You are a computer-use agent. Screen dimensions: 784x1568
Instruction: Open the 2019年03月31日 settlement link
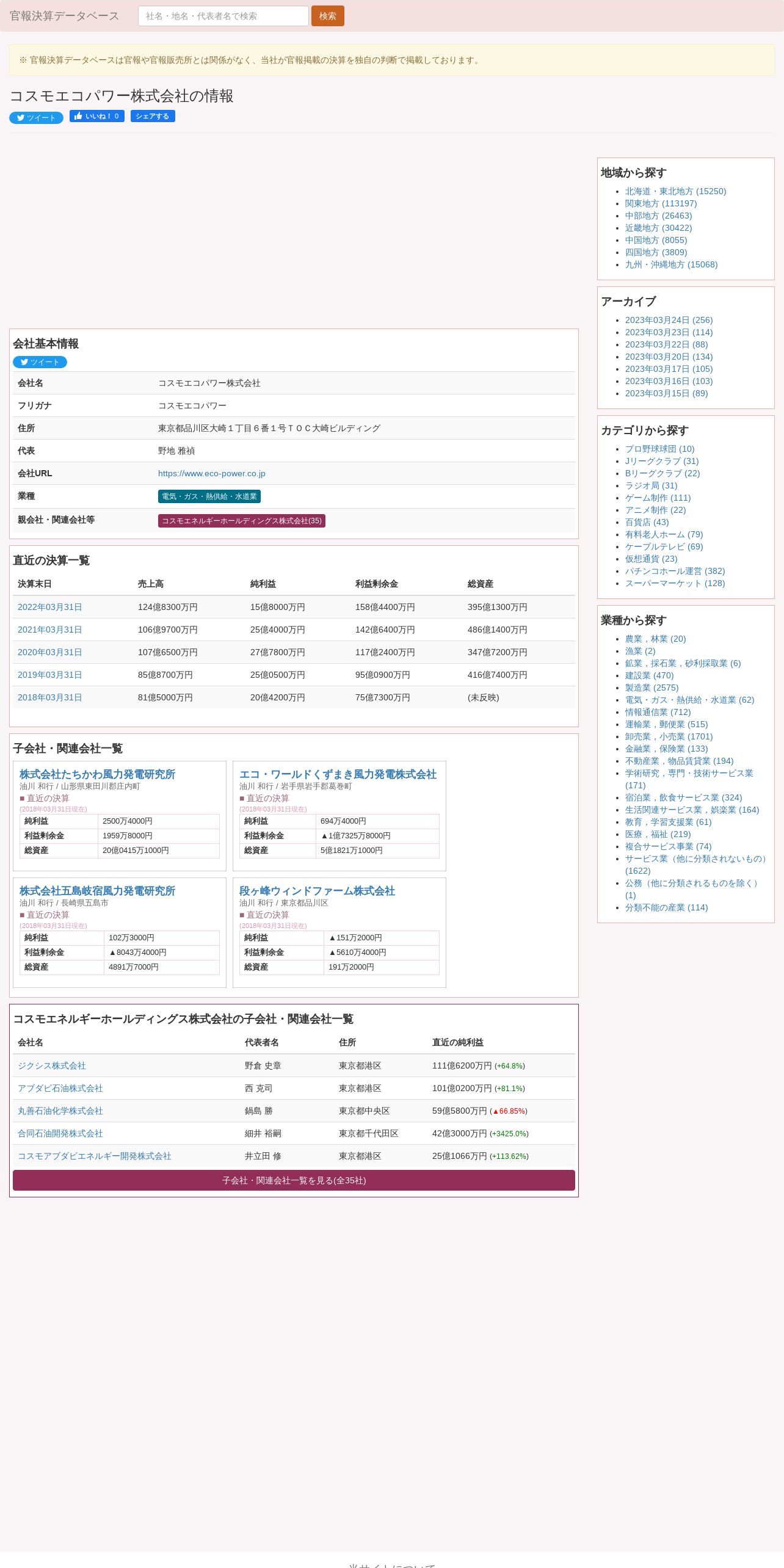click(49, 675)
